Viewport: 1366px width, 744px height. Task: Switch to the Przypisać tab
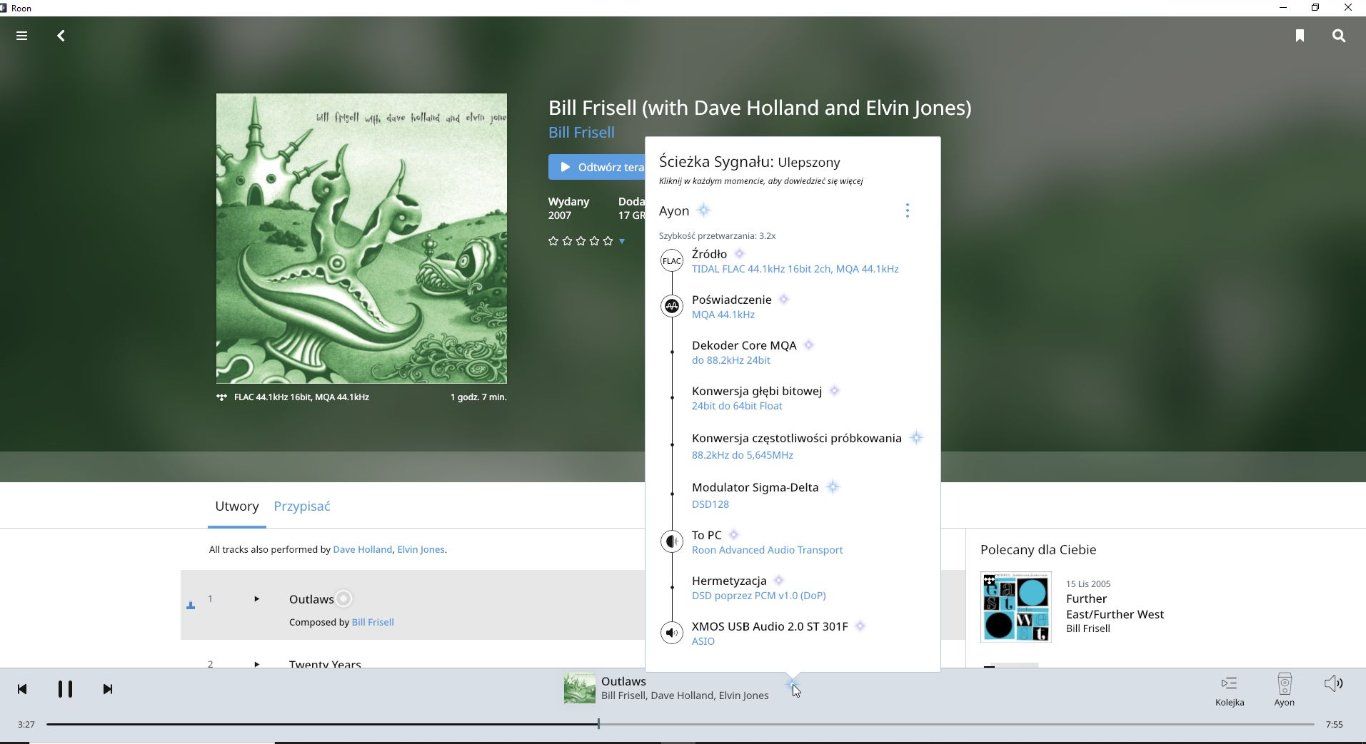pos(302,506)
